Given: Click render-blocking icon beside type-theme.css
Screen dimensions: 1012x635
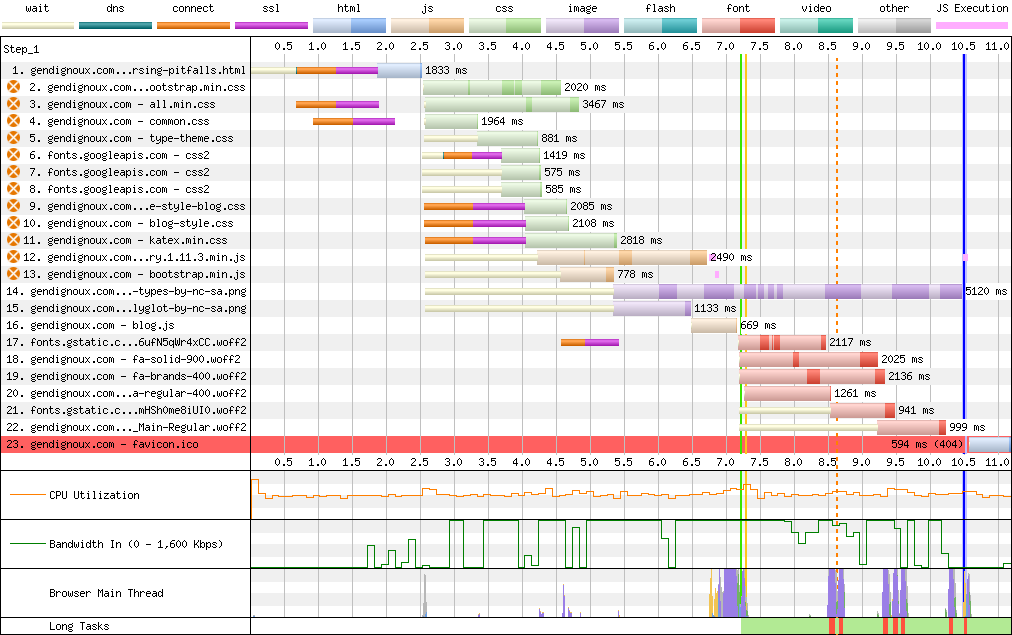Looking at the screenshot, I should (13, 139).
